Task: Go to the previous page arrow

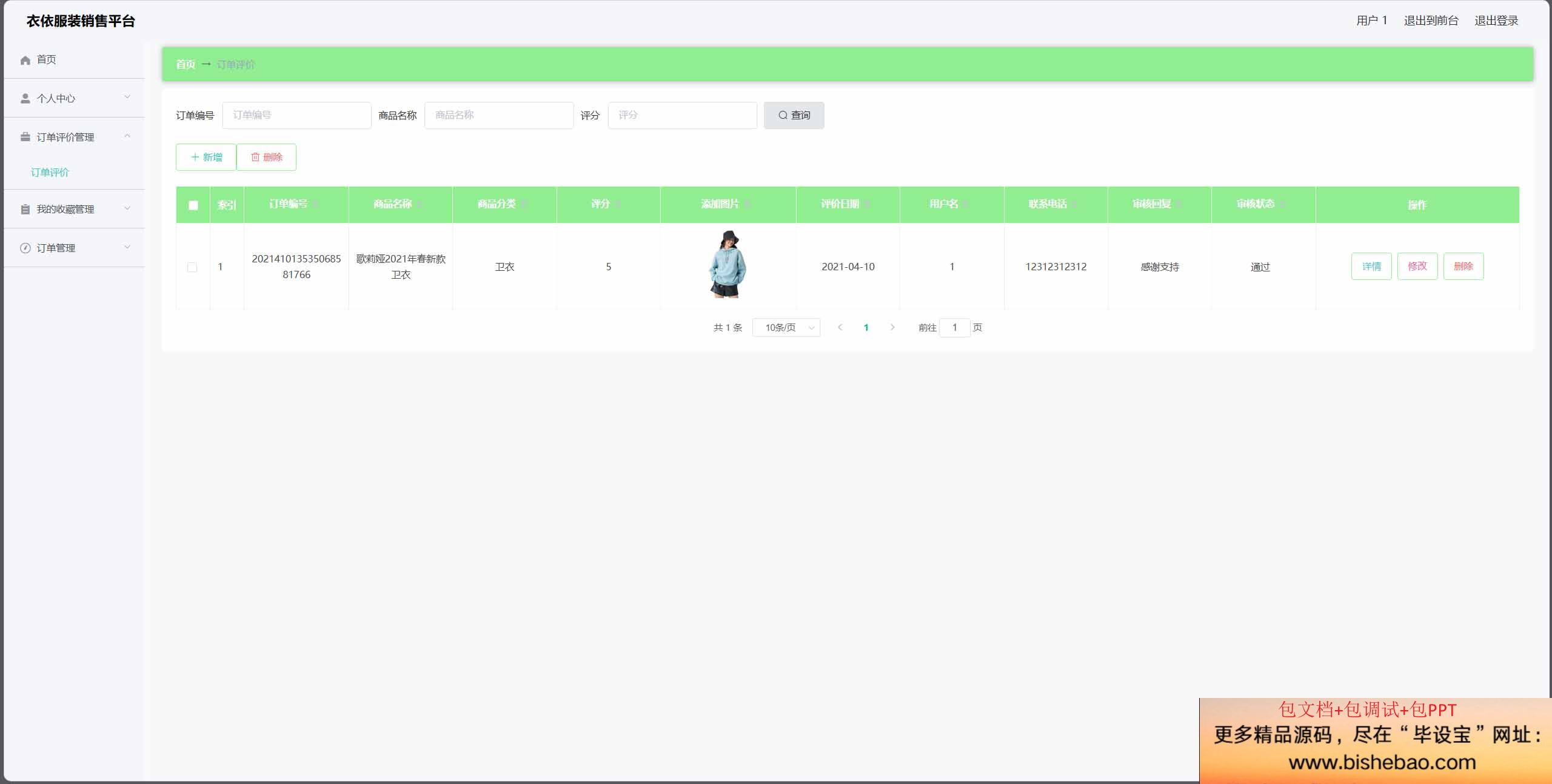Action: tap(840, 327)
